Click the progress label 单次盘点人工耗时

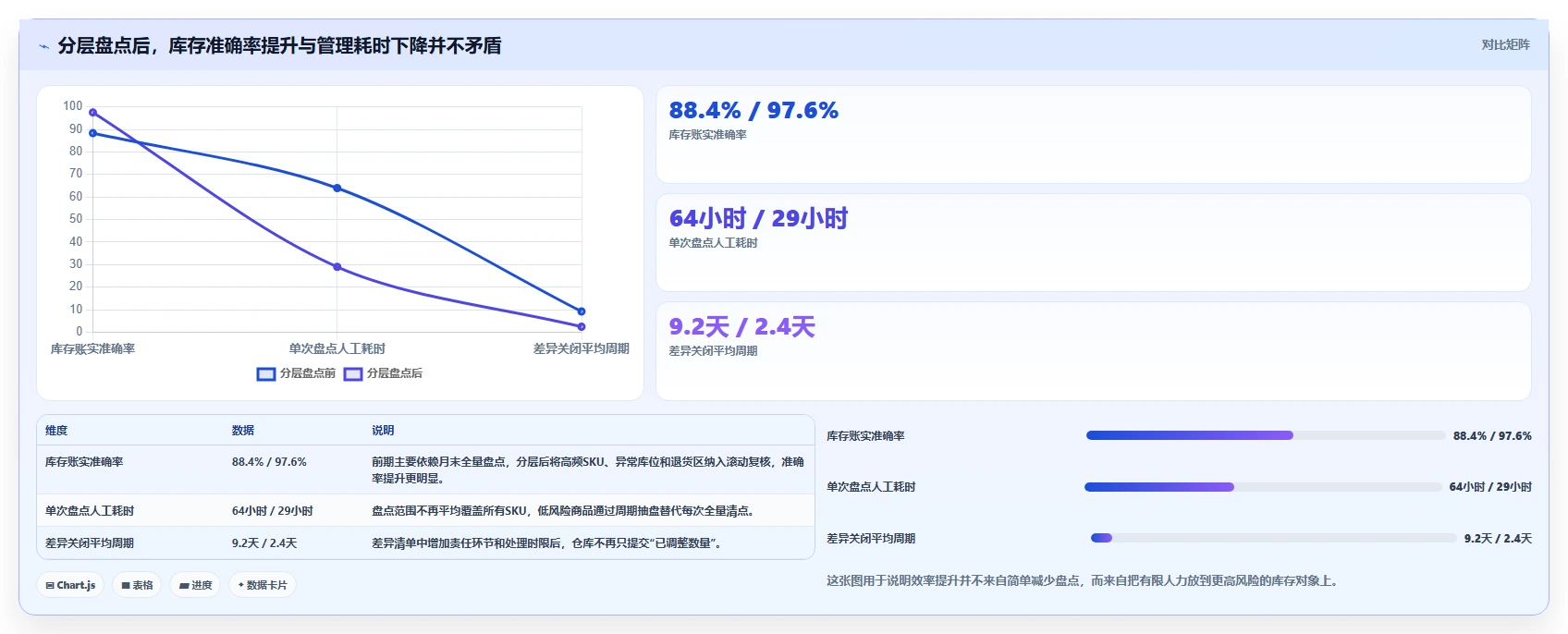(x=871, y=487)
